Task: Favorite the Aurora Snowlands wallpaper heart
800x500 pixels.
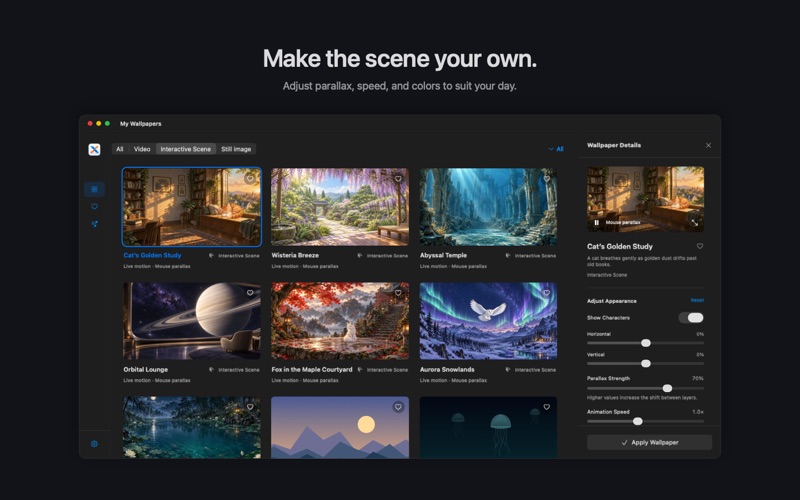Action: (x=546, y=293)
